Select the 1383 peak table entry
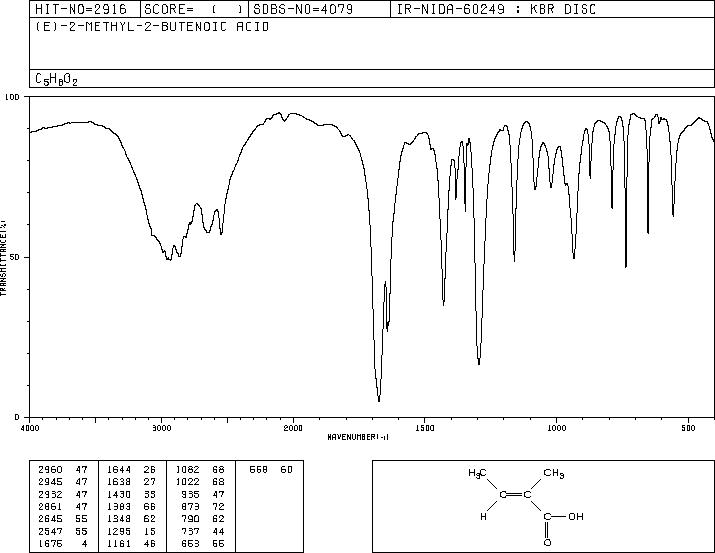 click(x=131, y=506)
